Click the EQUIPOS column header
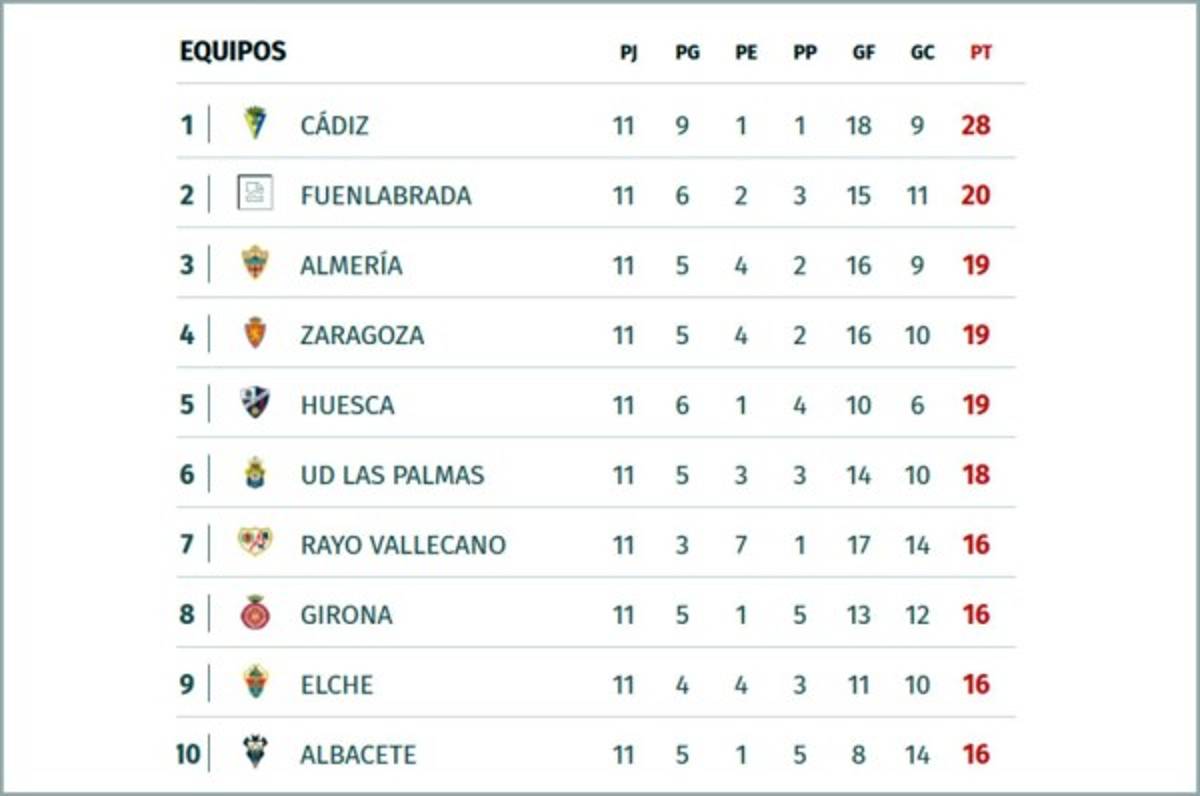1200x796 pixels. pyautogui.click(x=232, y=51)
